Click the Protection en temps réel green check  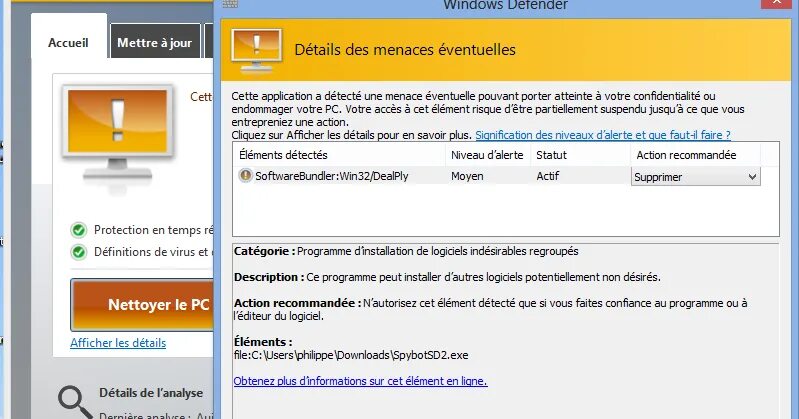pos(78,230)
